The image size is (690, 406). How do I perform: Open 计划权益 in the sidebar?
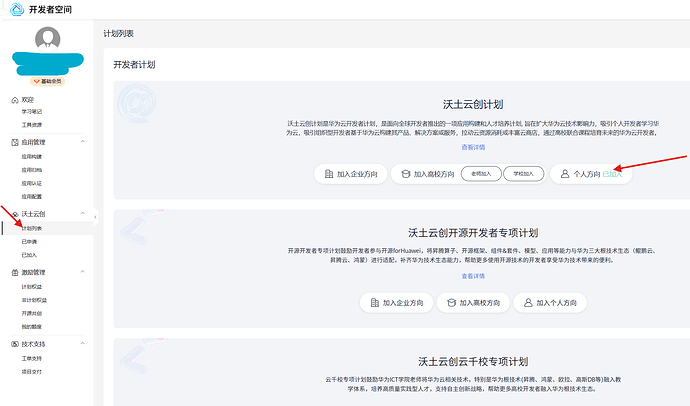(32, 287)
